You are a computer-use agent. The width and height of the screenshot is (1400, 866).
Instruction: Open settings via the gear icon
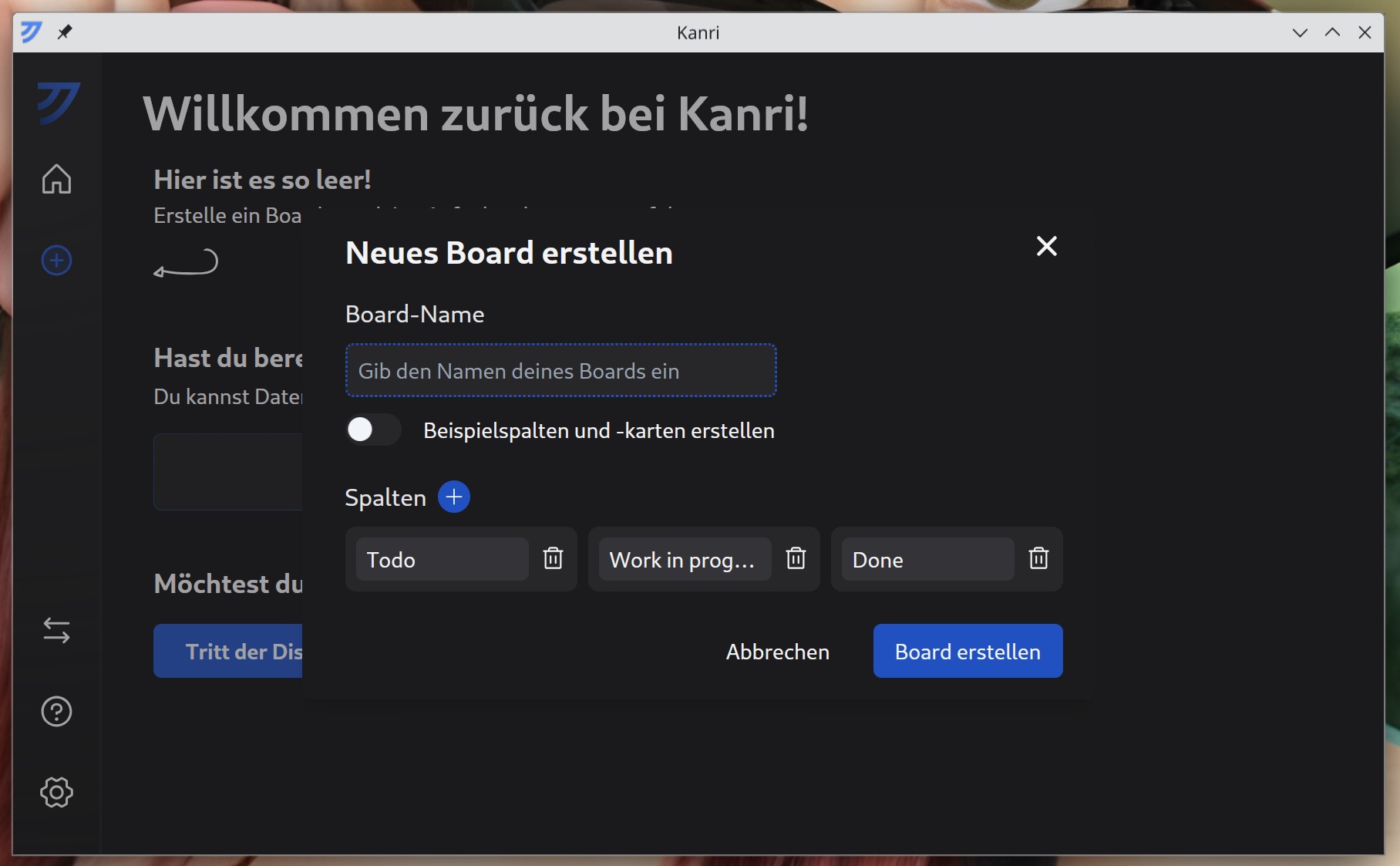tap(56, 792)
